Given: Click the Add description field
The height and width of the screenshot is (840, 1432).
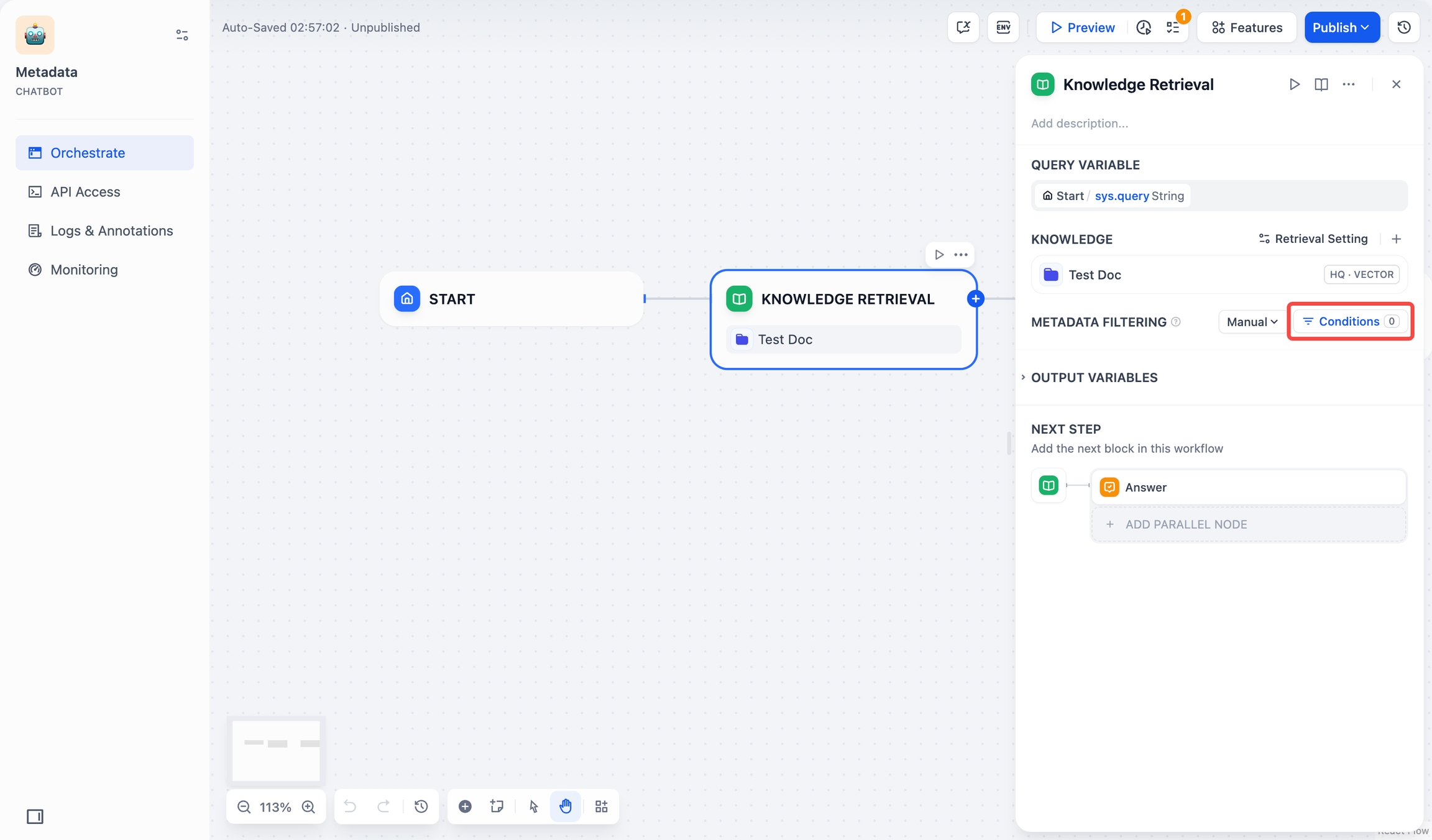Looking at the screenshot, I should coord(1079,124).
